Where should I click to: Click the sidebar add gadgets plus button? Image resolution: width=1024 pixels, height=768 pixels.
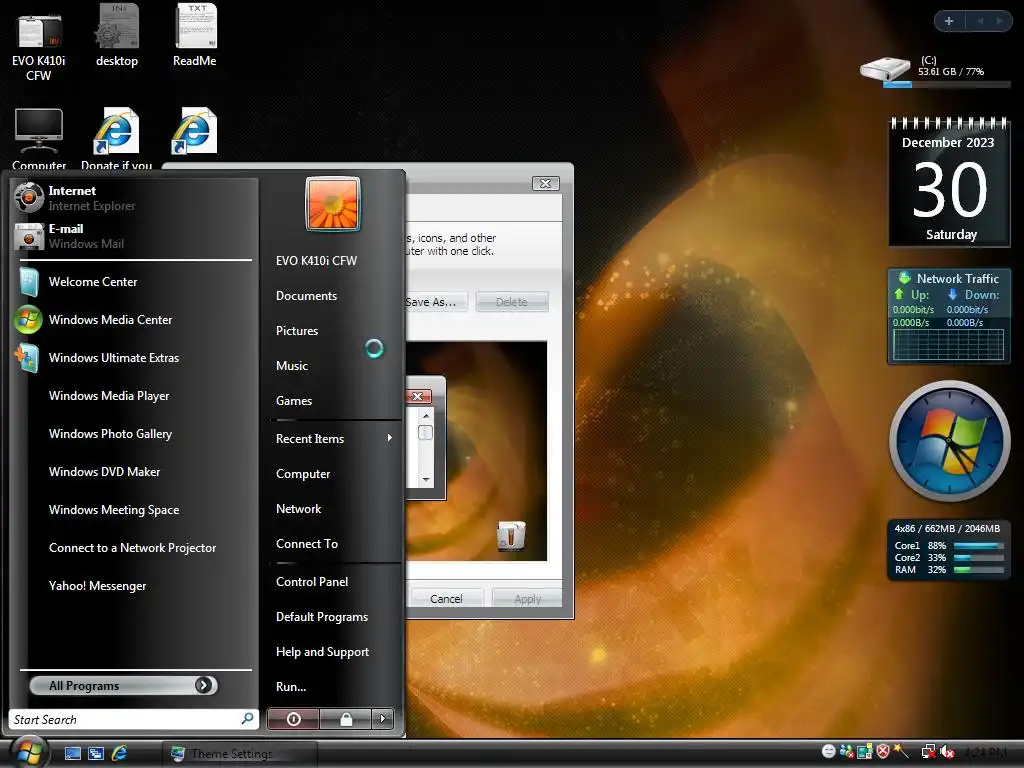949,21
